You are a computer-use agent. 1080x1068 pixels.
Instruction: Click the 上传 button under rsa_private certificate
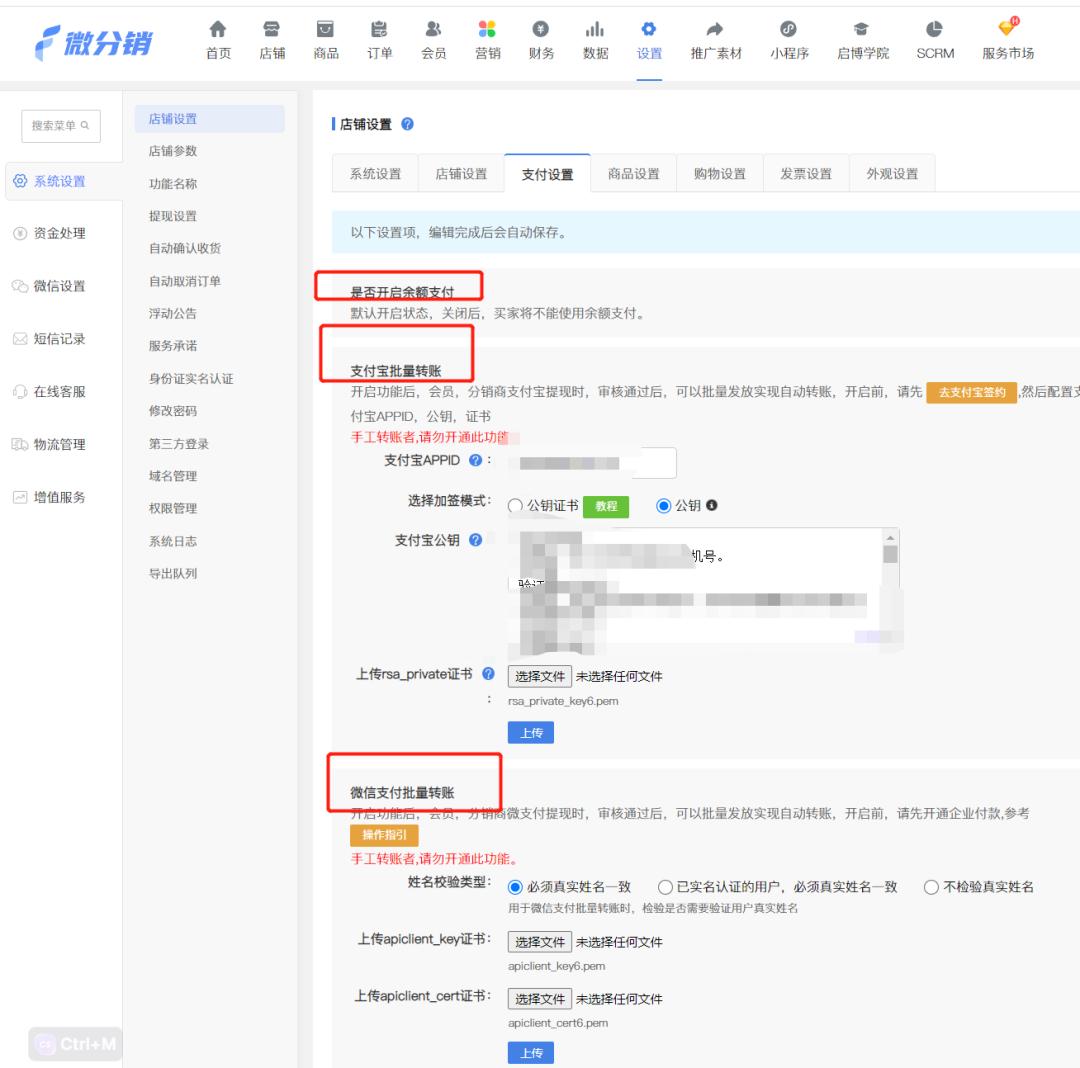(x=530, y=732)
